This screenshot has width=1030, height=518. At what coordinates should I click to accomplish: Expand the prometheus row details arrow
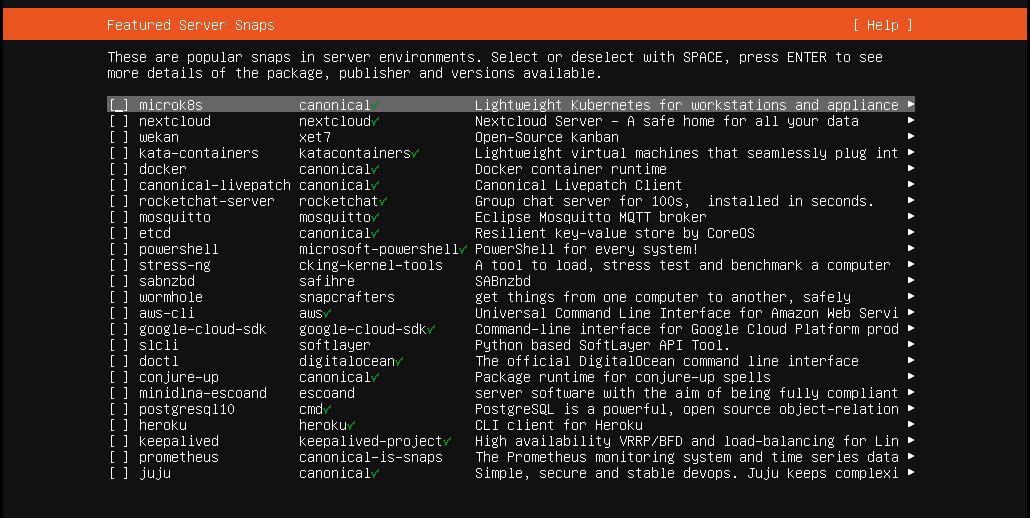(x=910, y=456)
